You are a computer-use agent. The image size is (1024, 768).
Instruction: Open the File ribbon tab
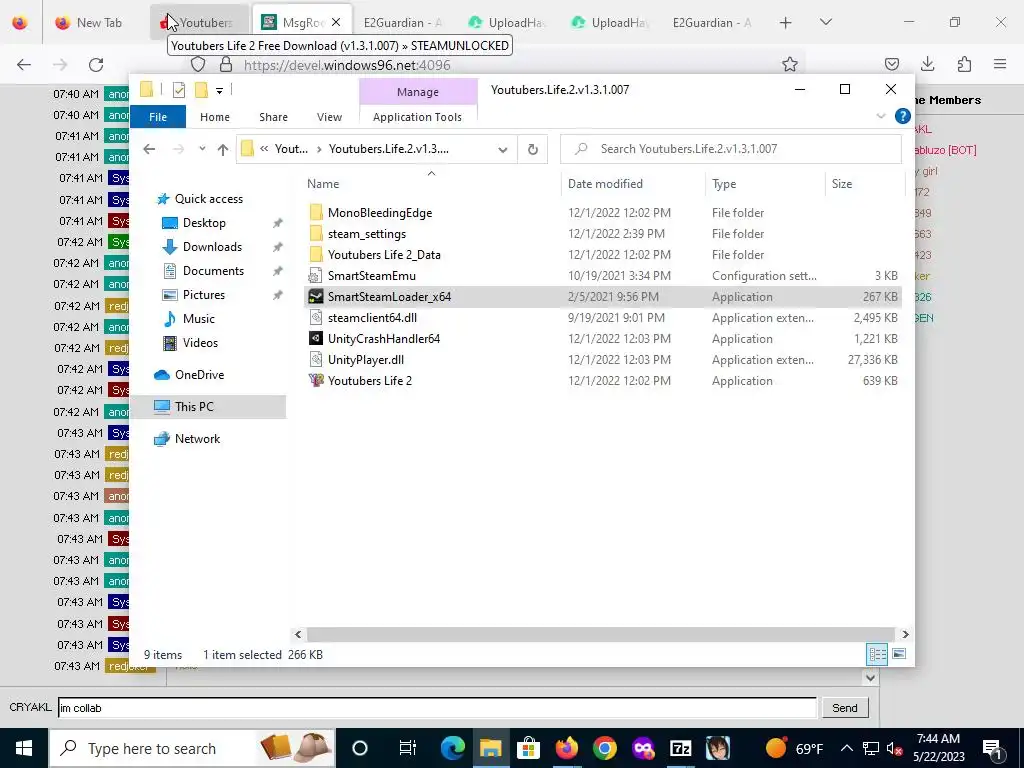[158, 117]
